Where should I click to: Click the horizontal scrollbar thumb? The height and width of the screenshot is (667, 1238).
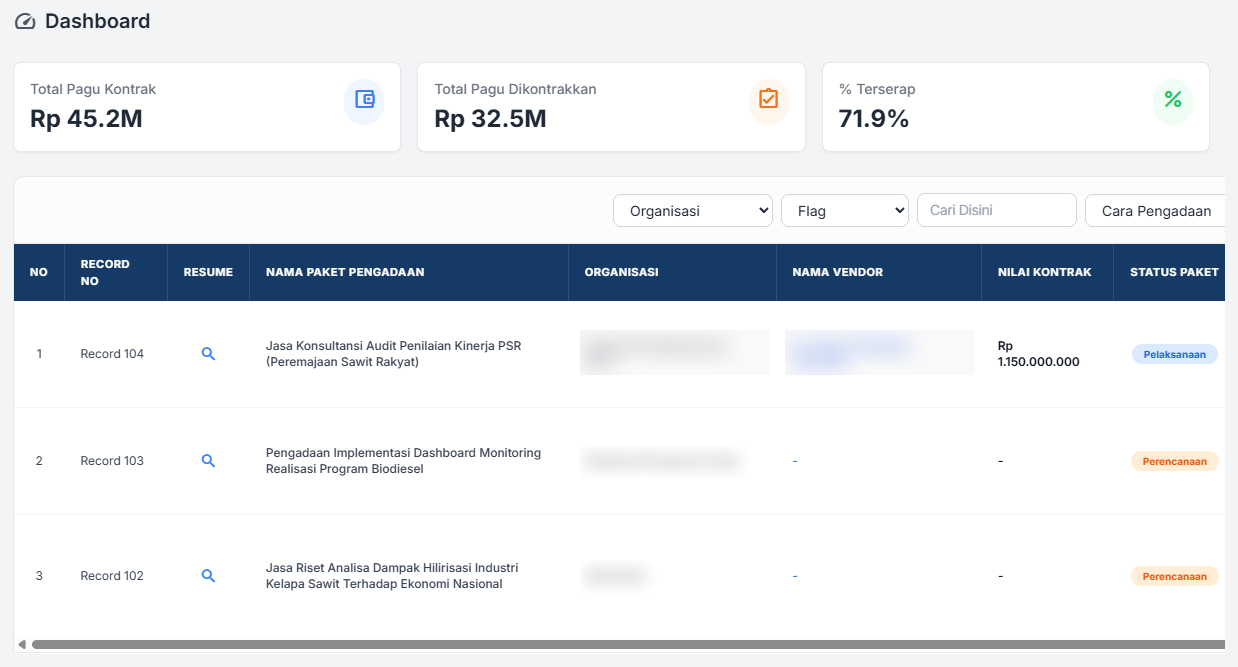click(628, 645)
